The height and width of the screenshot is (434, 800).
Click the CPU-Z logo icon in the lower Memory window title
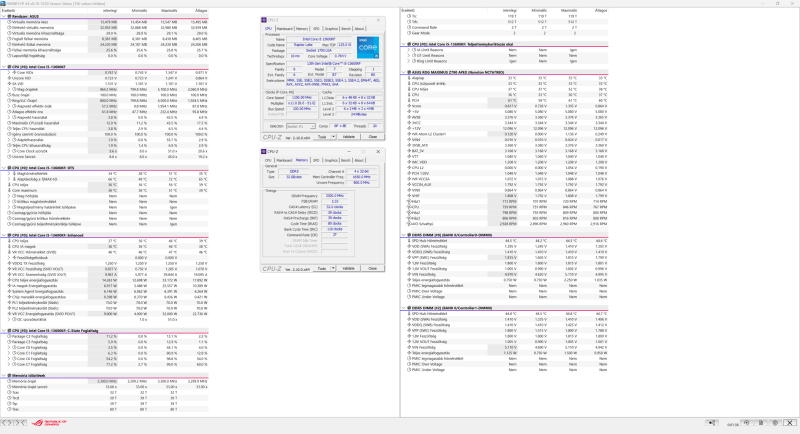point(264,151)
